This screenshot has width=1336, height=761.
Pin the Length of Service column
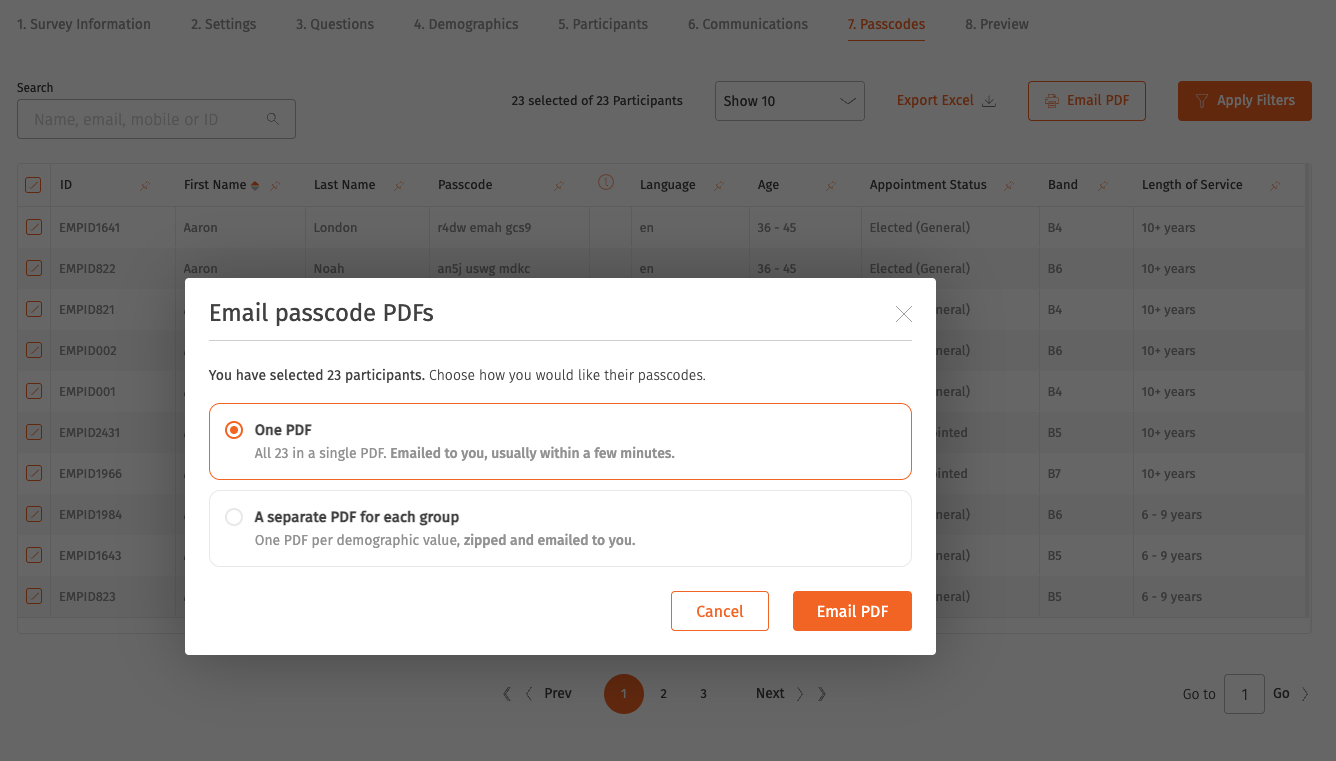pyautogui.click(x=1275, y=185)
